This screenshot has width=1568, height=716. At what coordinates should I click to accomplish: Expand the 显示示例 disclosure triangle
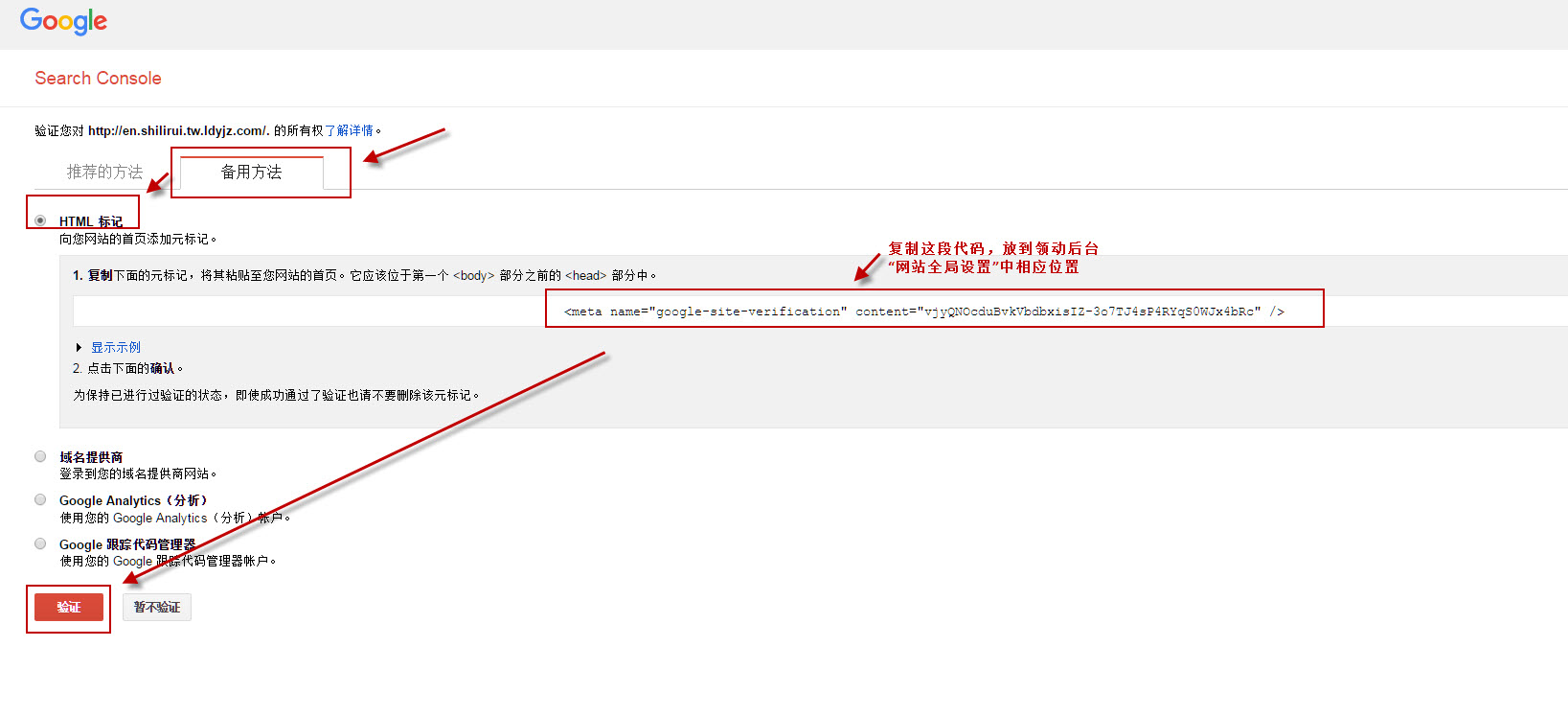(x=79, y=348)
